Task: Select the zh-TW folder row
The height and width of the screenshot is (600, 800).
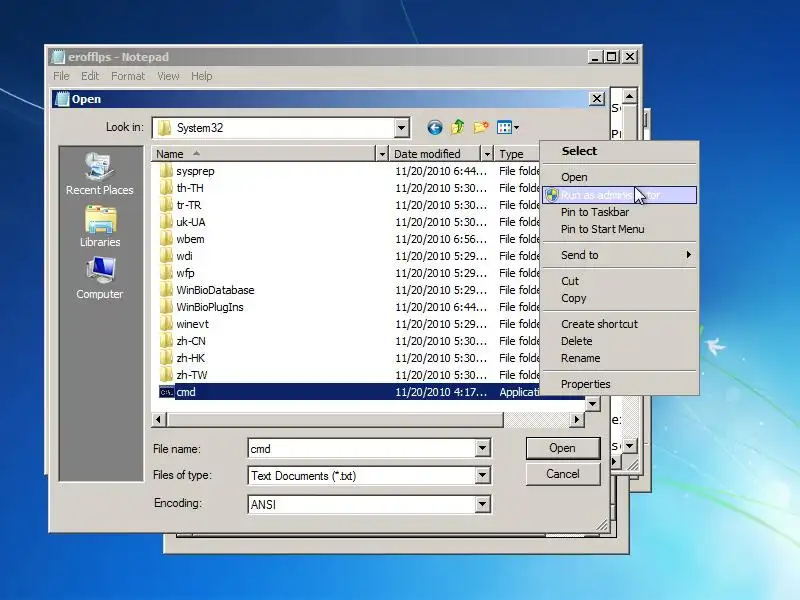Action: pos(348,375)
